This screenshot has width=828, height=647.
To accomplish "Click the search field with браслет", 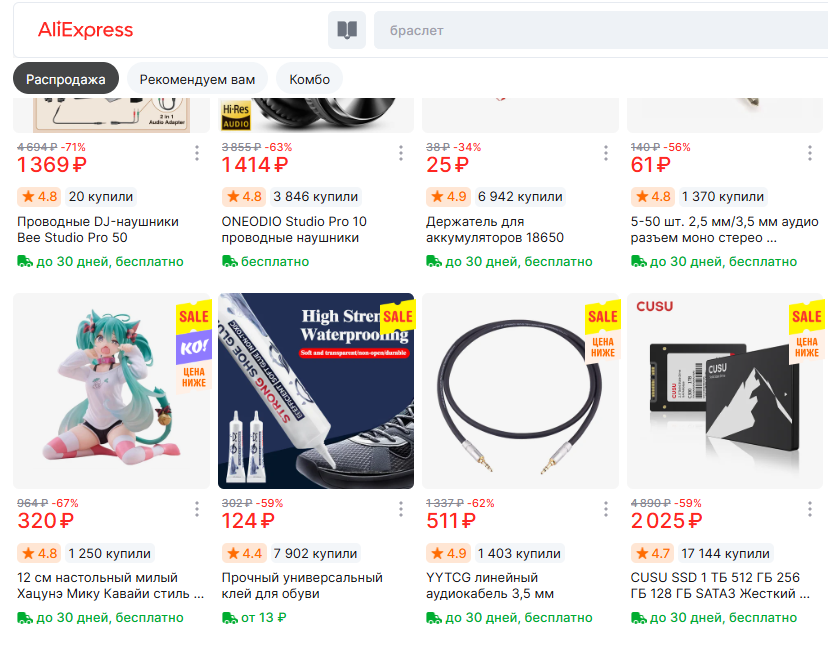I will click(x=600, y=30).
